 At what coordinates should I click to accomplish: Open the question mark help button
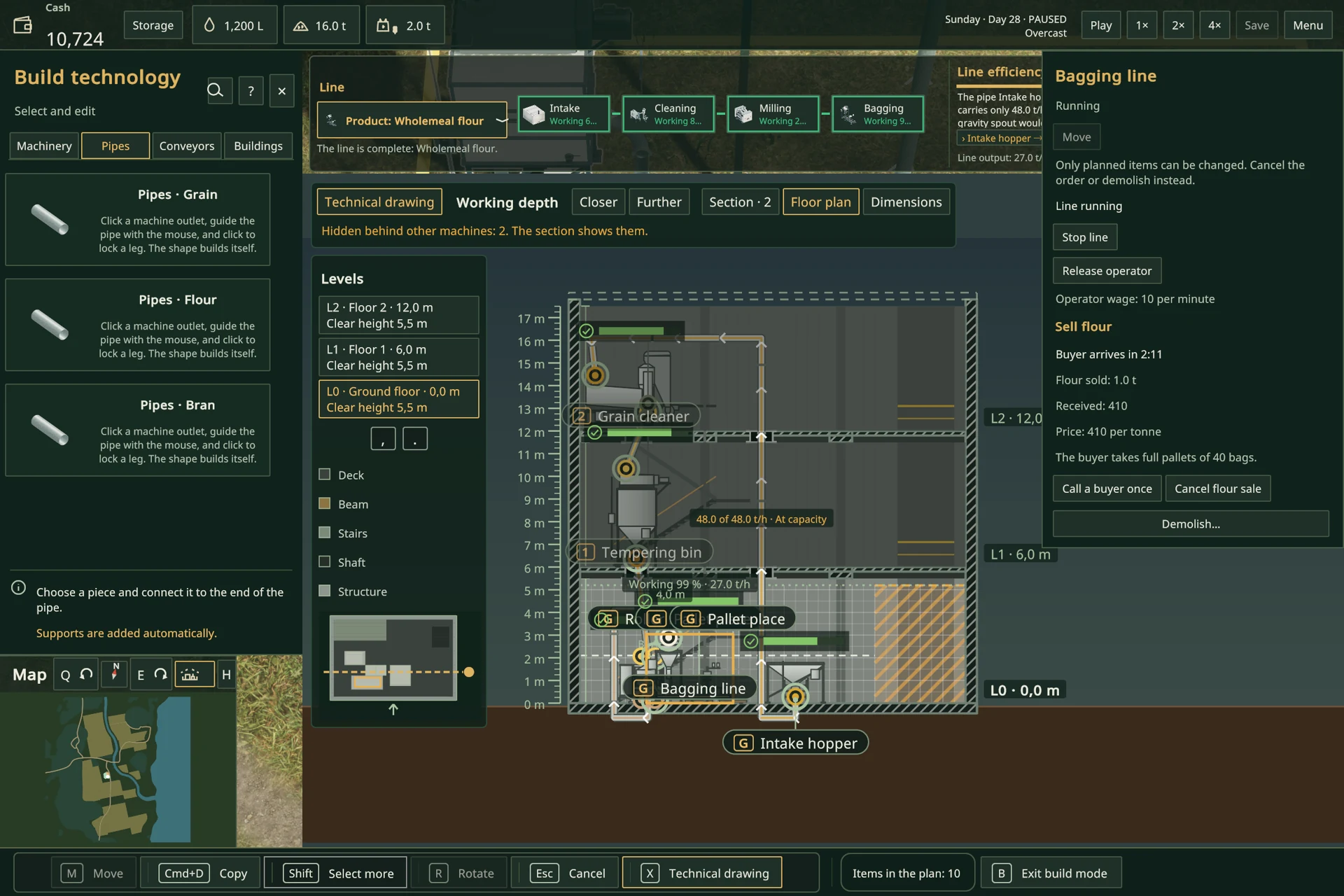point(251,91)
